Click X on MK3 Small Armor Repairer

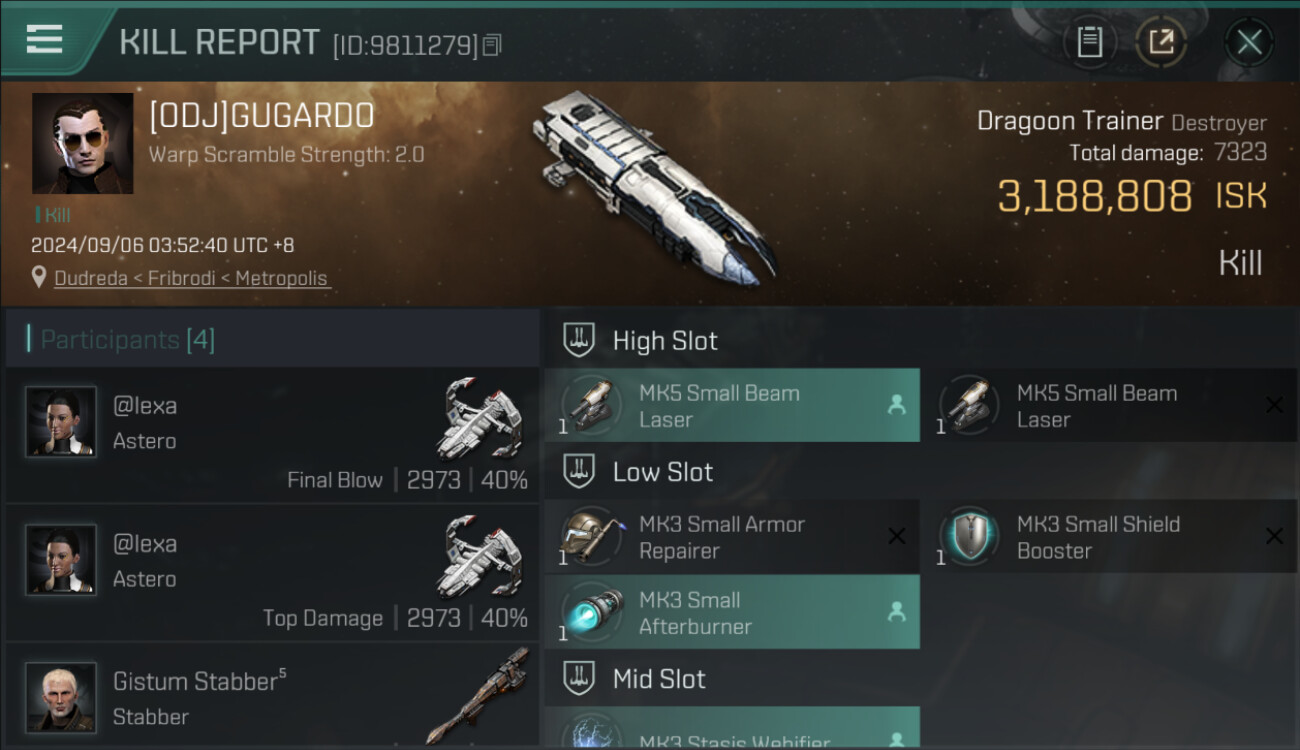(897, 536)
